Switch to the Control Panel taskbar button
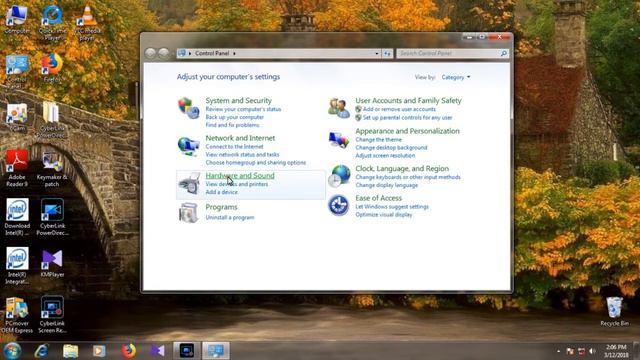Image resolution: width=640 pixels, height=360 pixels. click(216, 351)
